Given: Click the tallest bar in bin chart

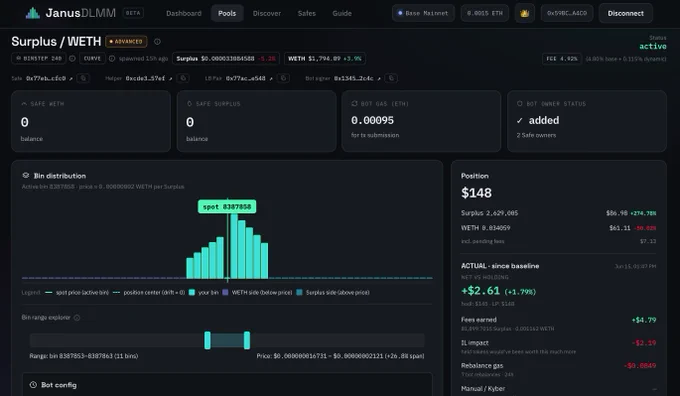Looking at the screenshot, I should [234, 246].
